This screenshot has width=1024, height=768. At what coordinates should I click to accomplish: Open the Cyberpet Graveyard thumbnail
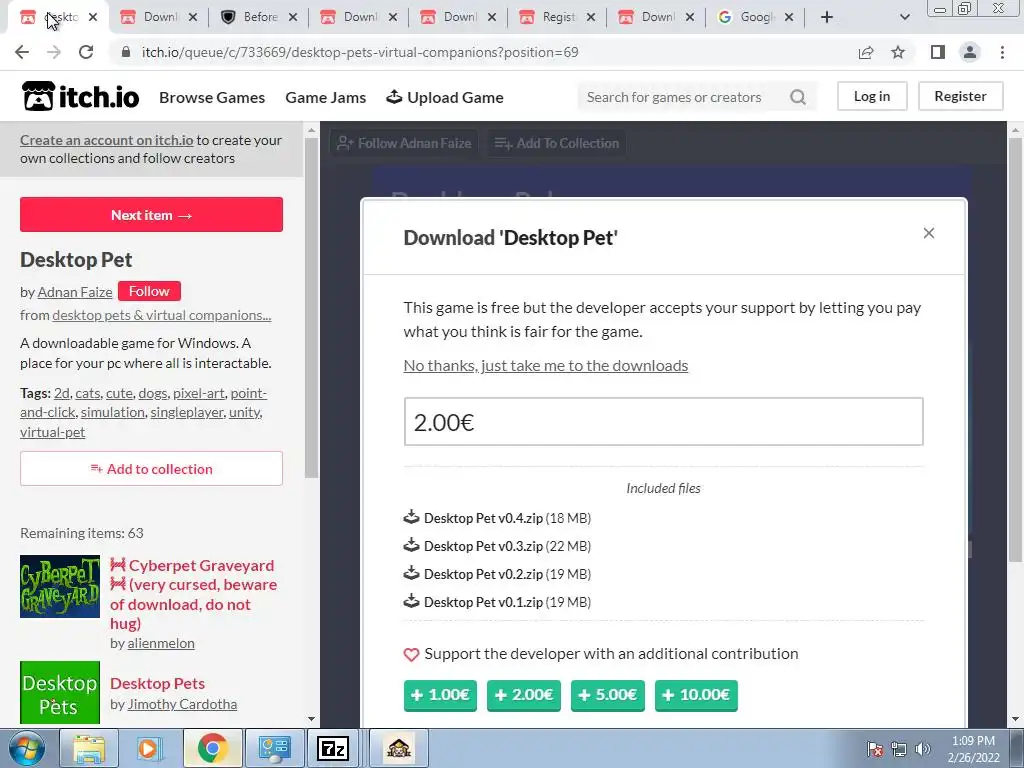pyautogui.click(x=60, y=586)
